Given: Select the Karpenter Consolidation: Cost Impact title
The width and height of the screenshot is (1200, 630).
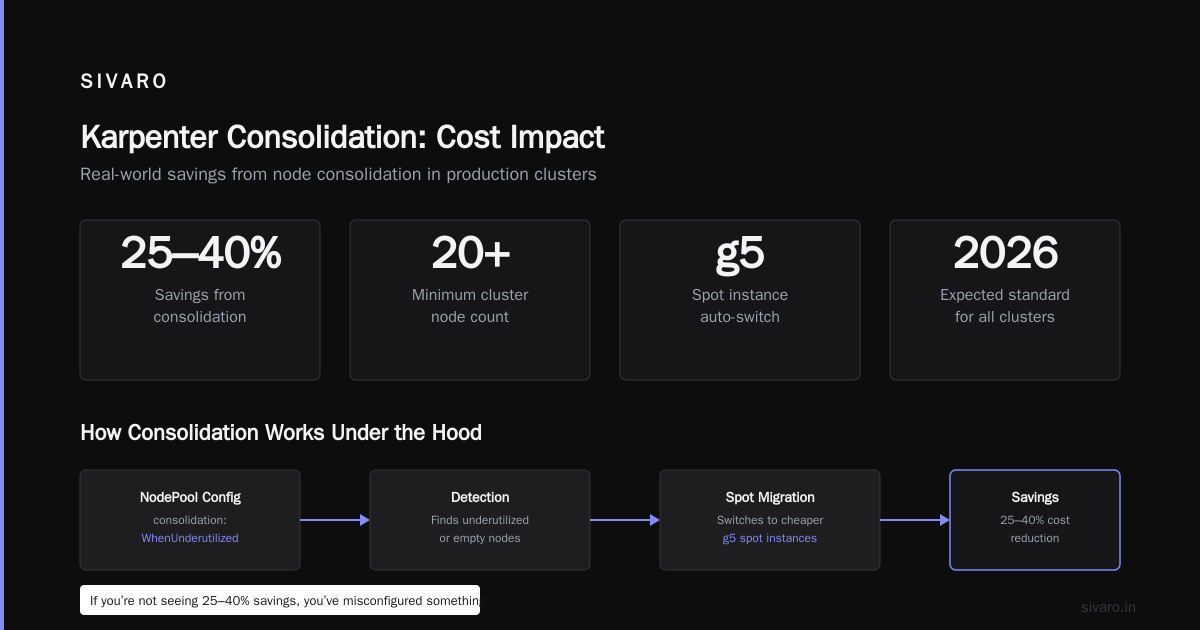Looking at the screenshot, I should [342, 137].
